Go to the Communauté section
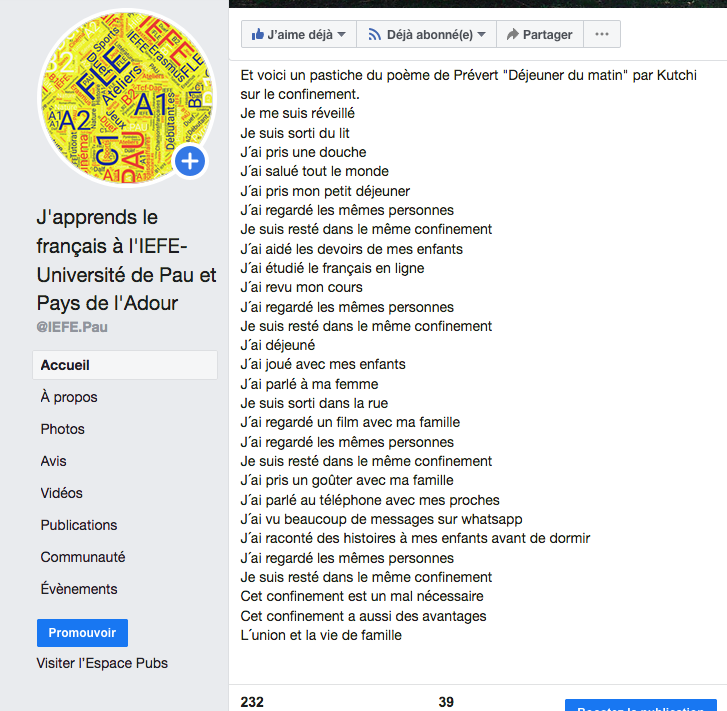Viewport: 727px width, 711px height. [83, 557]
